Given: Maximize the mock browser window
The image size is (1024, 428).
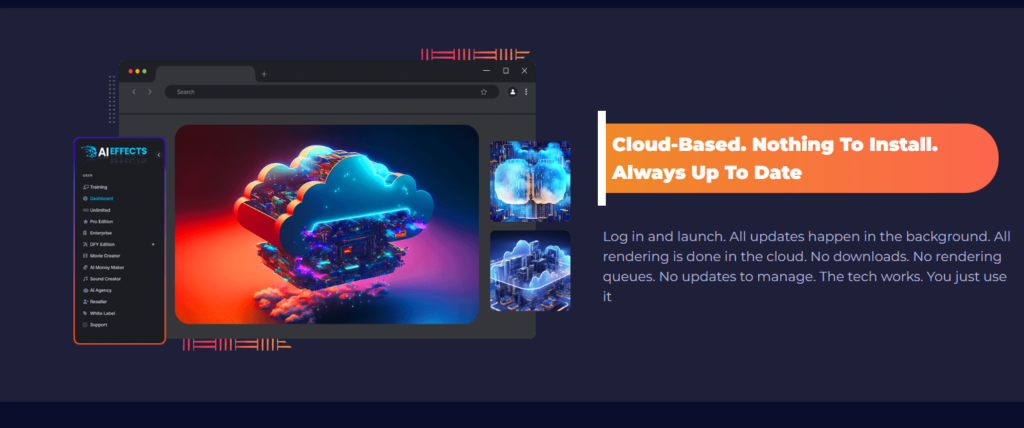Looking at the screenshot, I should tap(505, 71).
